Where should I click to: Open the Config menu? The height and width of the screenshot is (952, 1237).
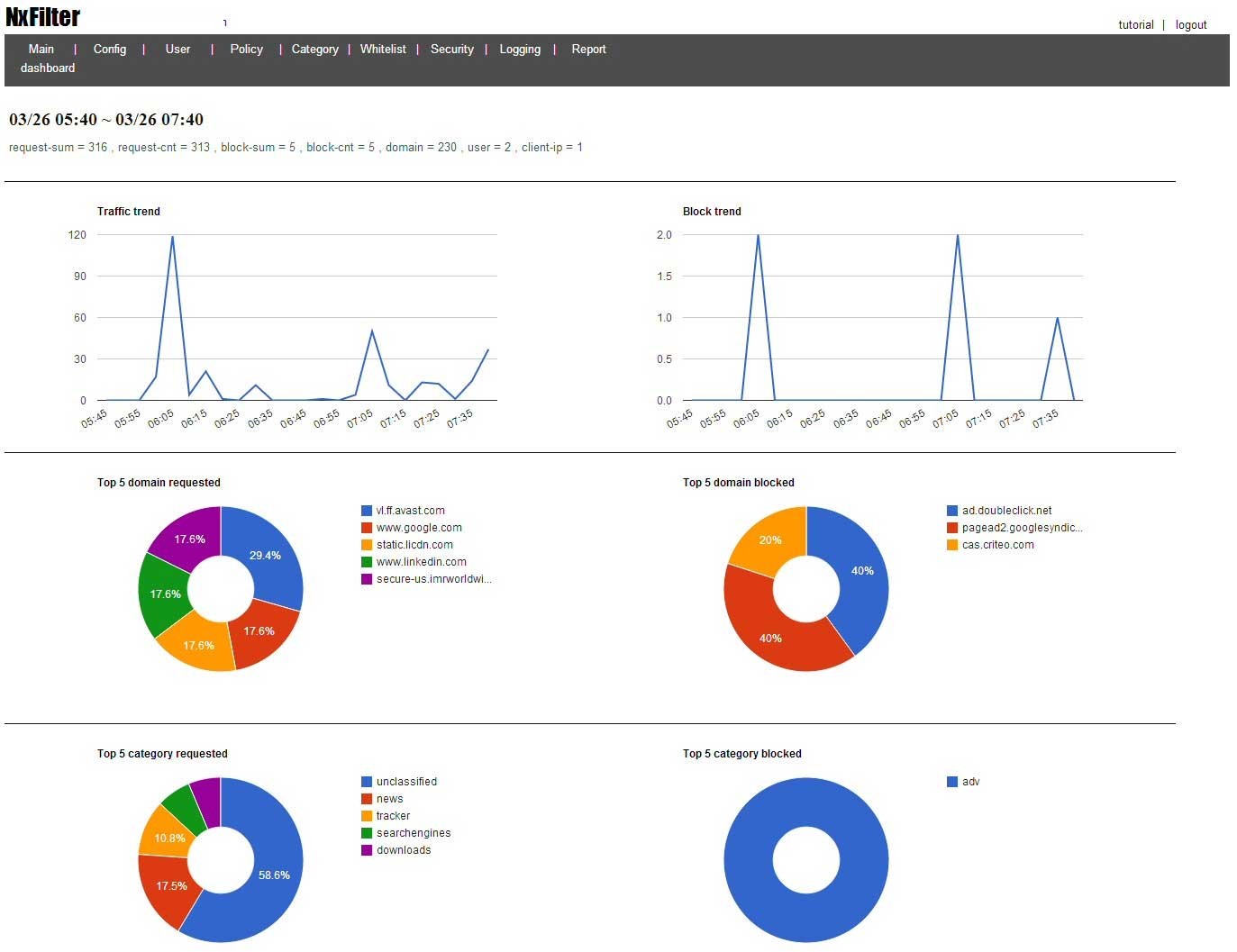pos(110,50)
